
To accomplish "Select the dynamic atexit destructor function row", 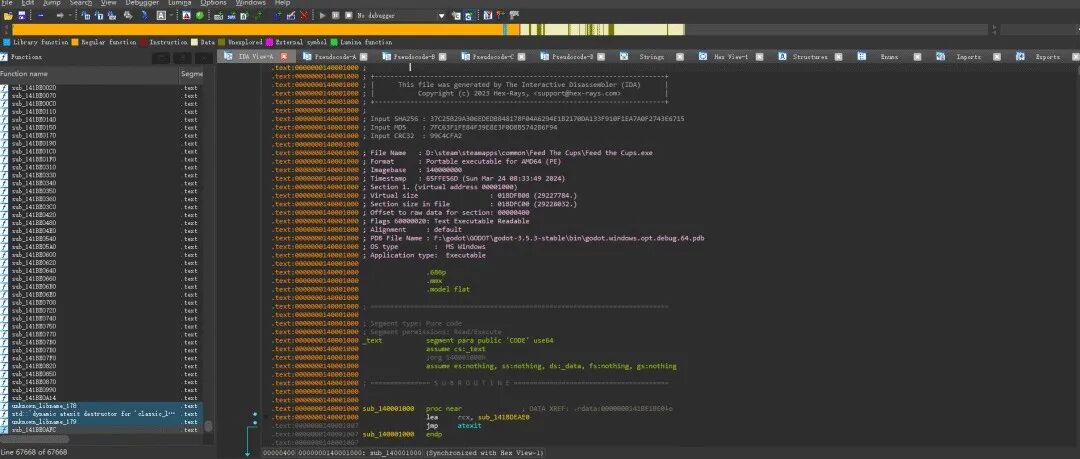I will click(102, 414).
